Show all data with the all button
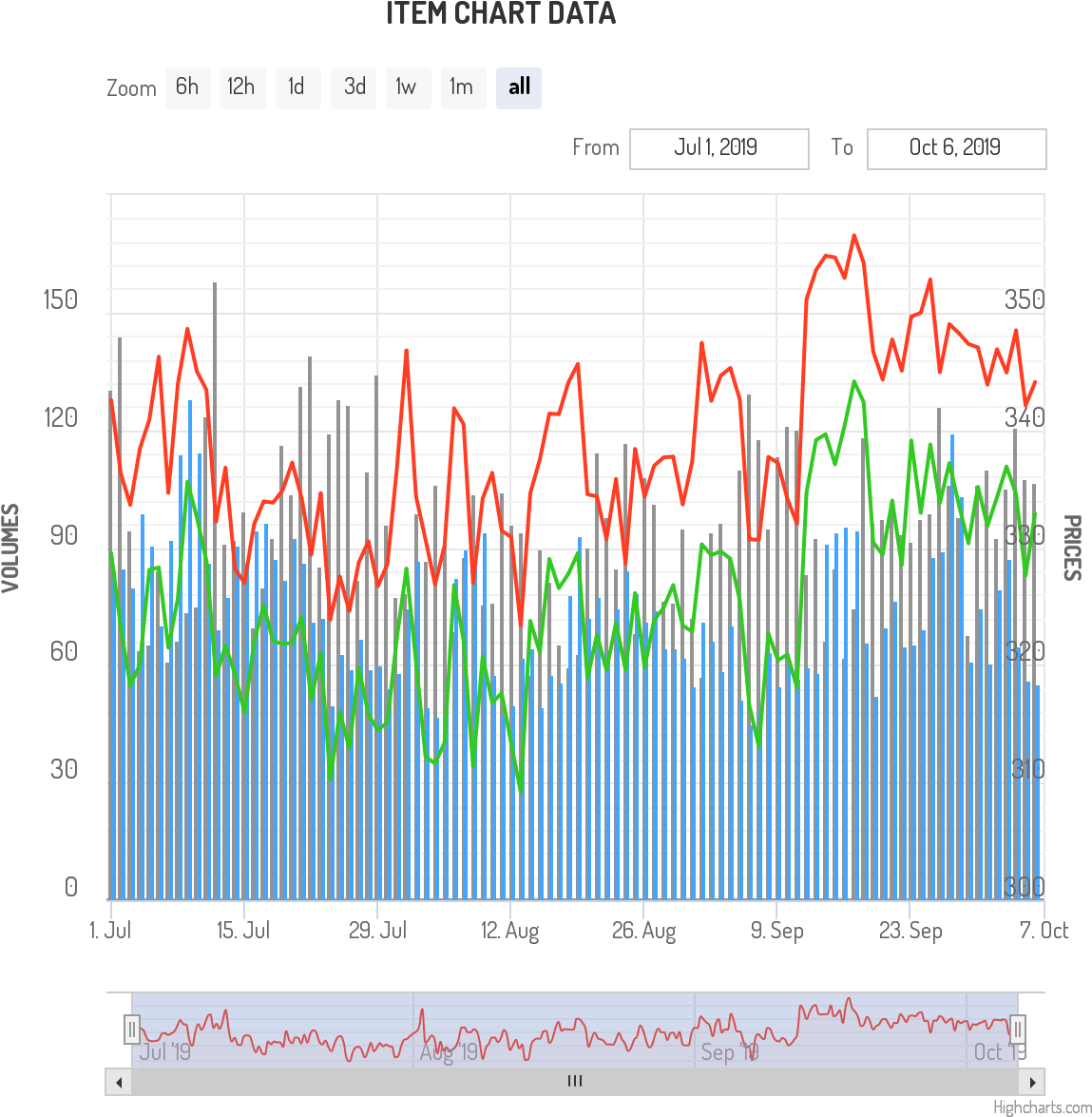 519,87
